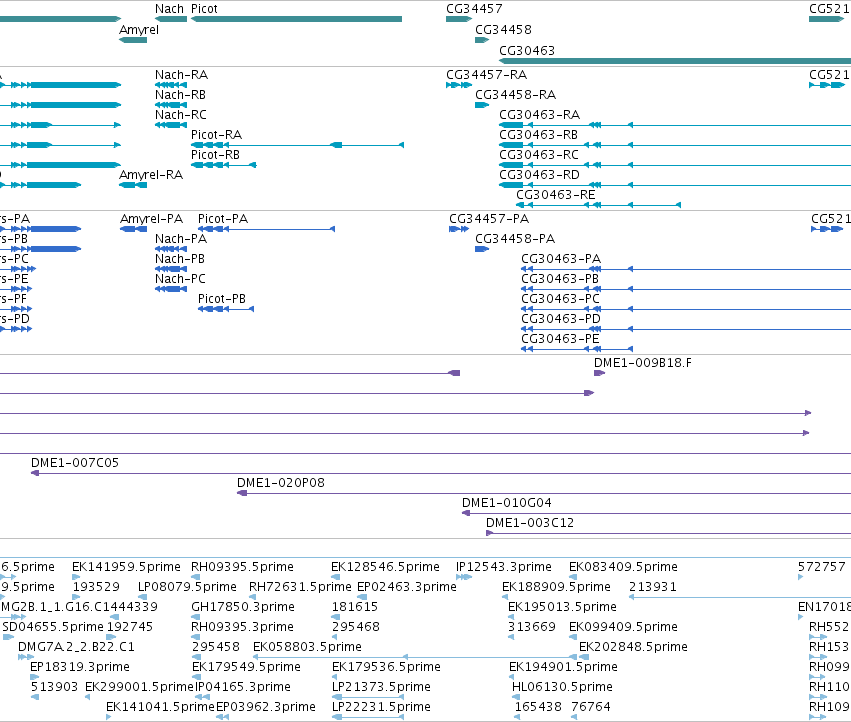Click the CG30463-RA transcript label

539,115
